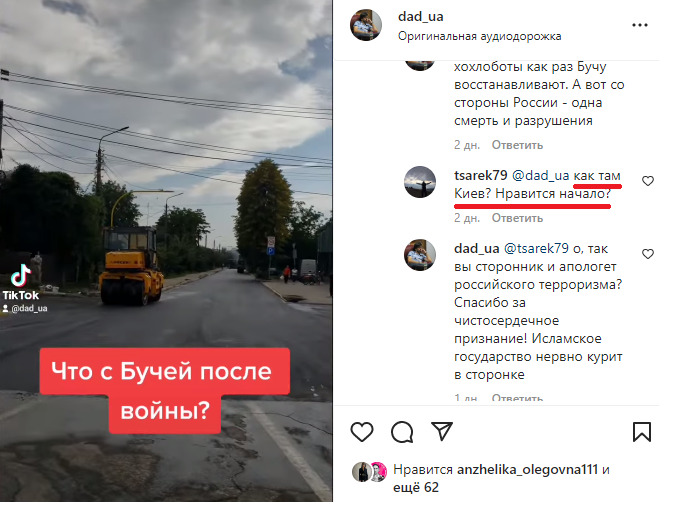Open anzhelika_olegovna111 profile from likes line
The width and height of the screenshot is (687, 506).
tap(528, 470)
